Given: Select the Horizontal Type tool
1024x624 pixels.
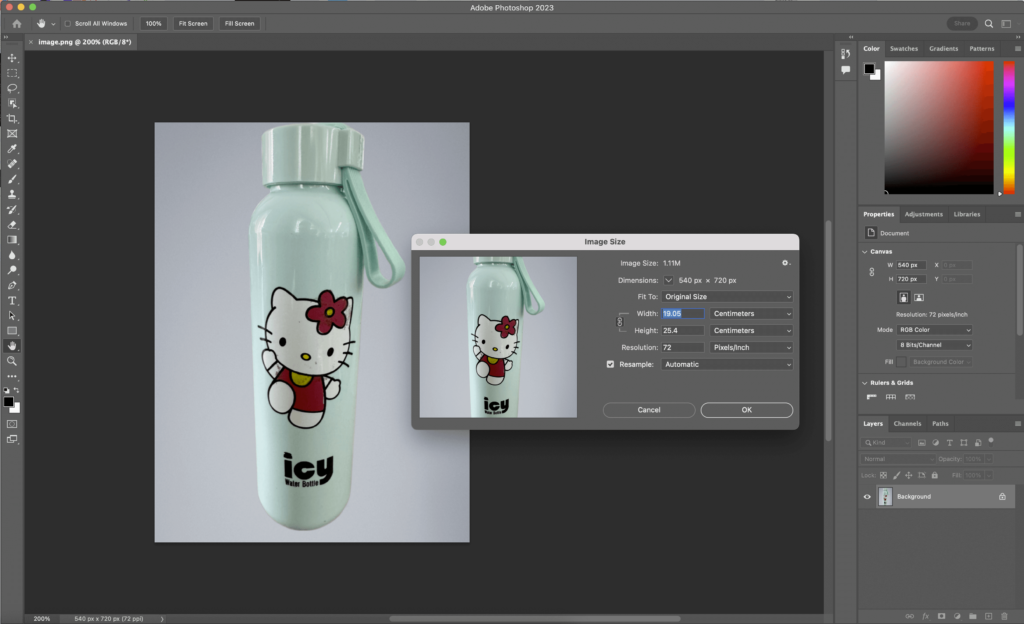Looking at the screenshot, I should click(12, 300).
